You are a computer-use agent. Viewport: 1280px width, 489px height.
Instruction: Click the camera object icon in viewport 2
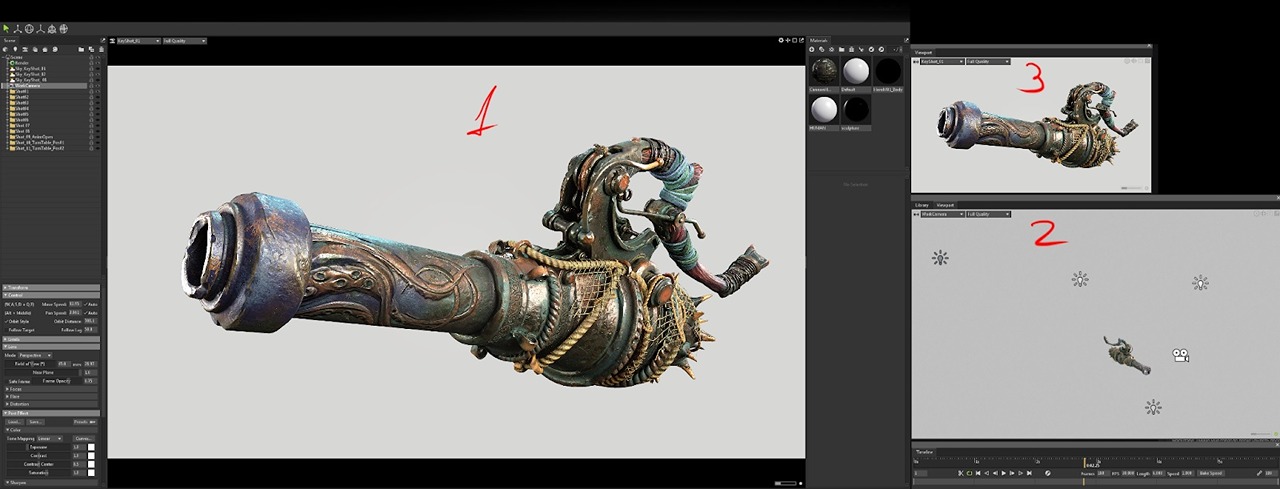point(1180,355)
